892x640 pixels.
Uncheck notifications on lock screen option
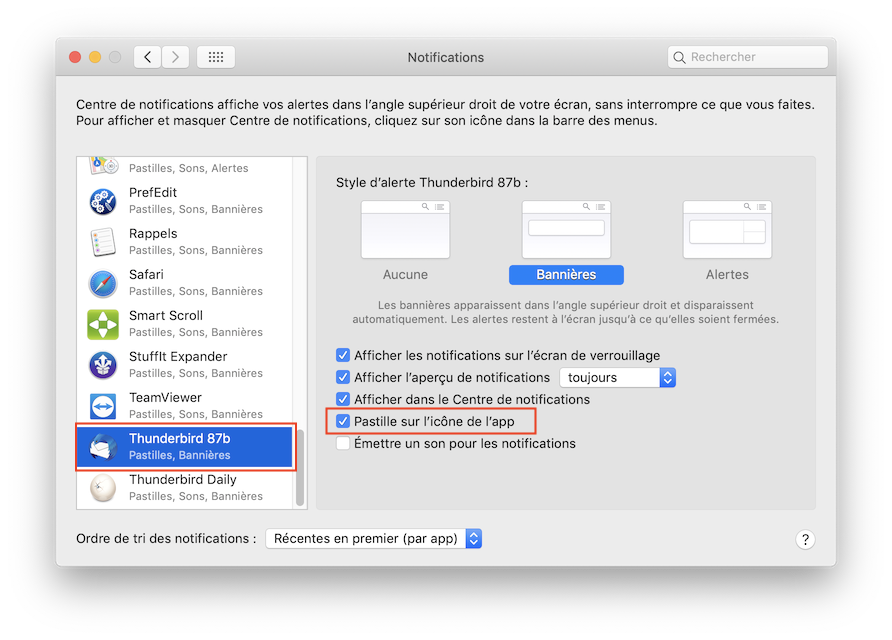point(342,356)
